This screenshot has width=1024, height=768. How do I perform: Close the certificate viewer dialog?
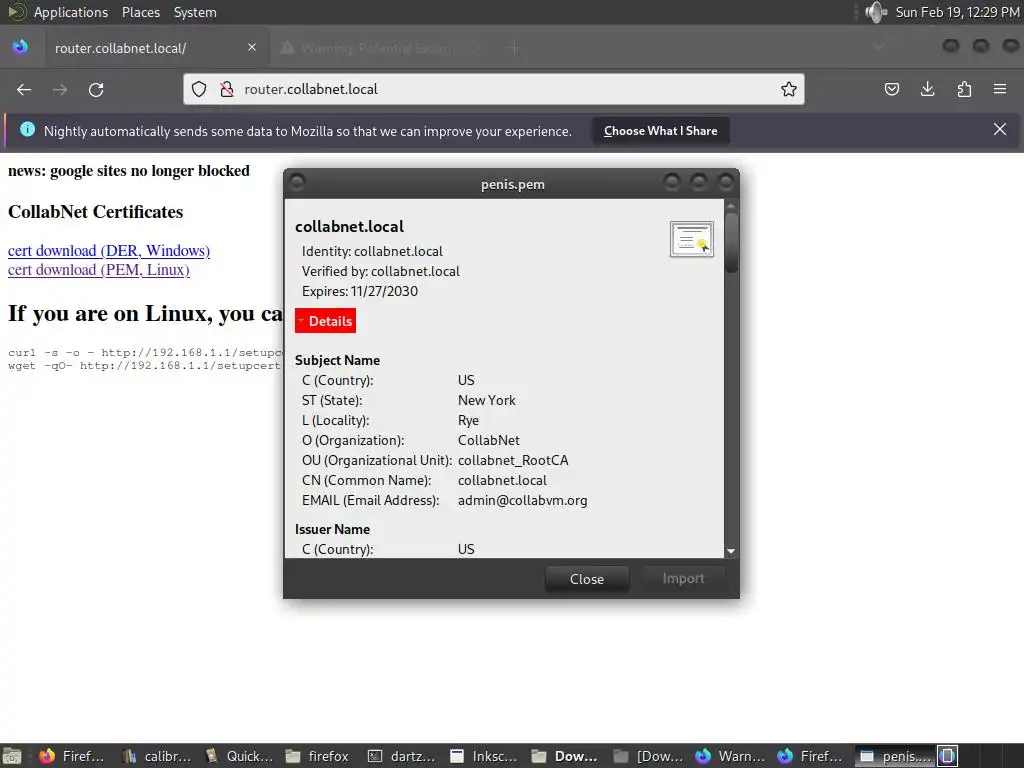[x=586, y=579]
